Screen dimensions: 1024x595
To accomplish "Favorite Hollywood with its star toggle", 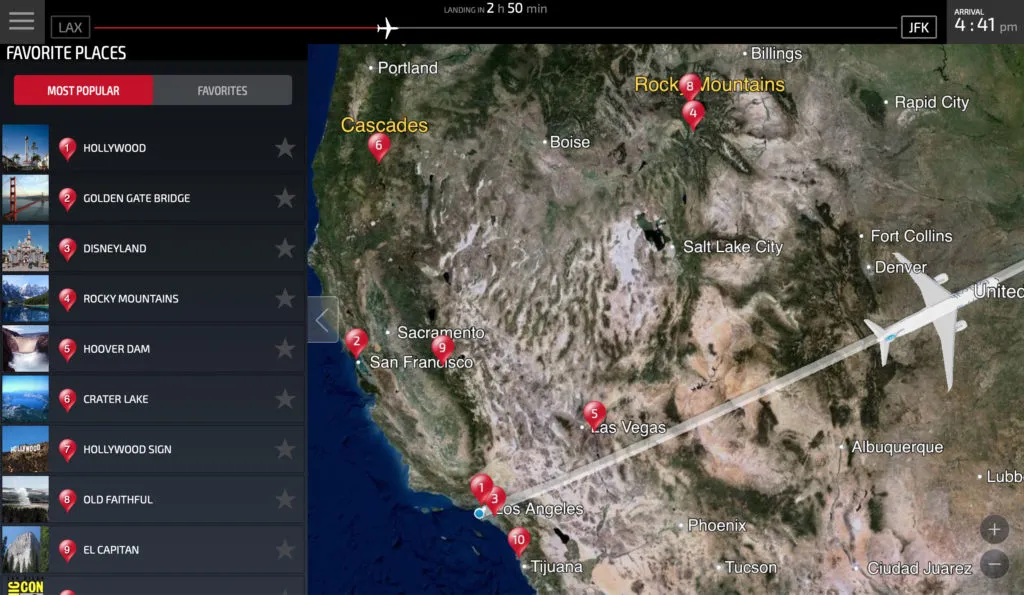I will tap(285, 147).
